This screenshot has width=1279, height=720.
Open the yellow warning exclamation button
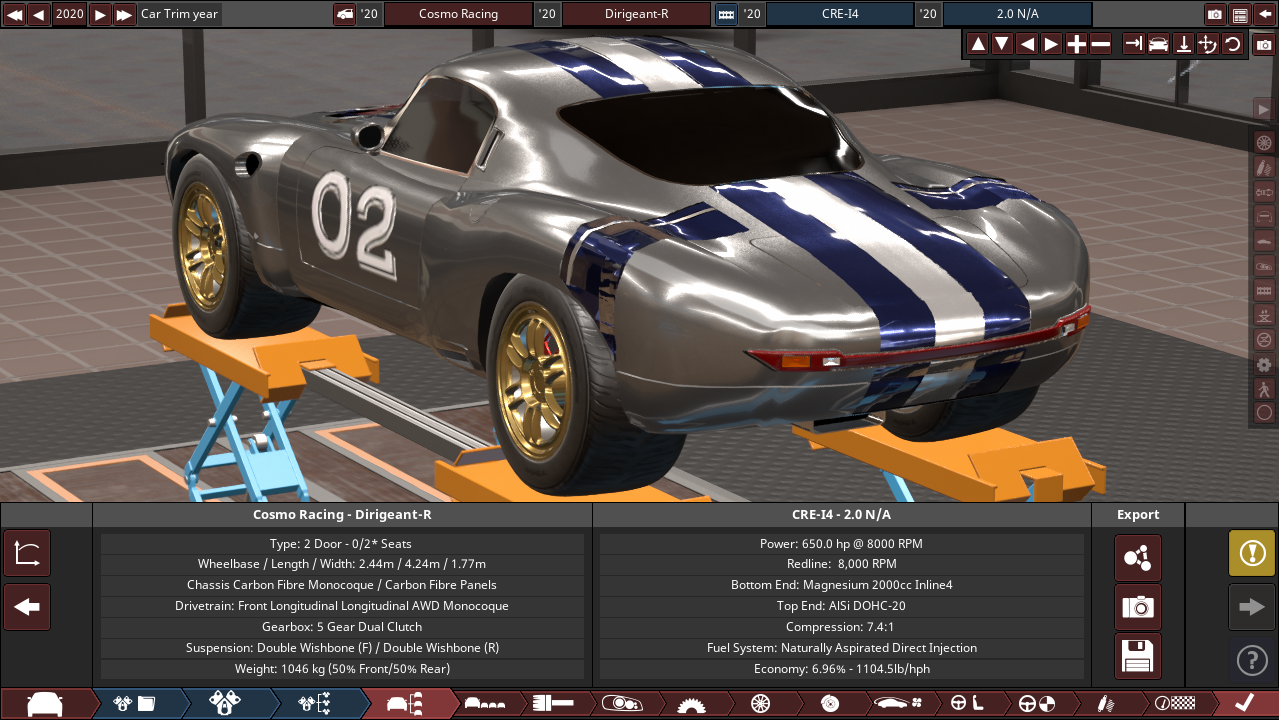(1252, 554)
